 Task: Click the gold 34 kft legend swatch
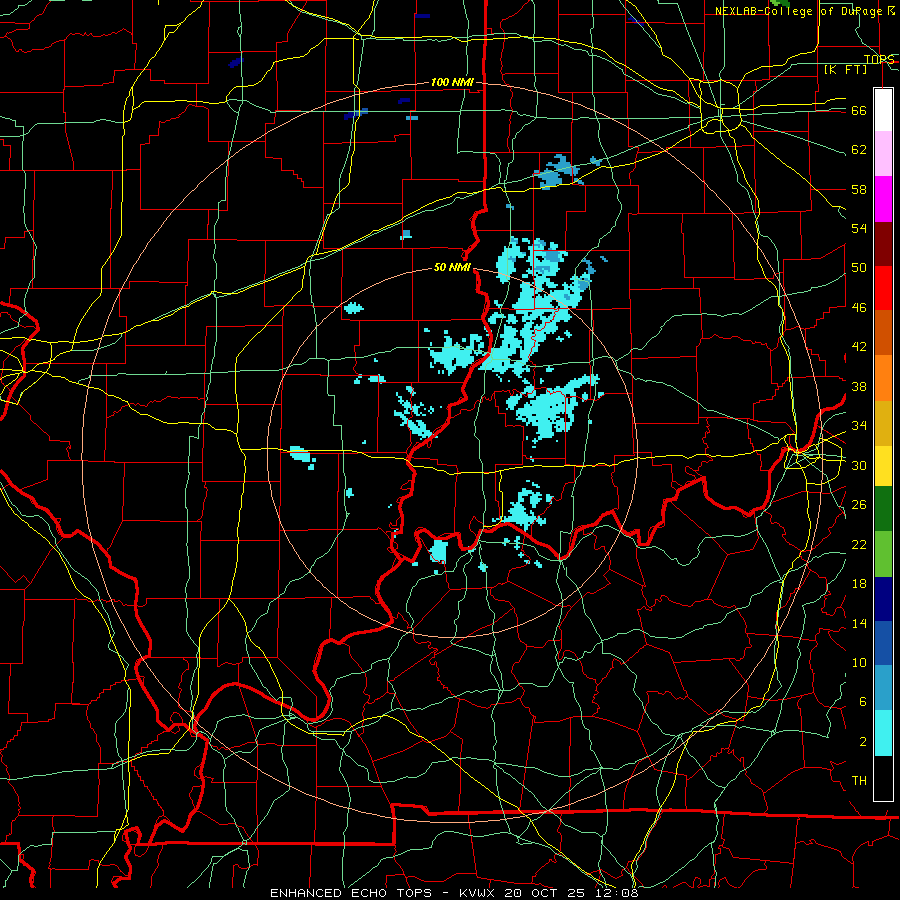coord(883,423)
